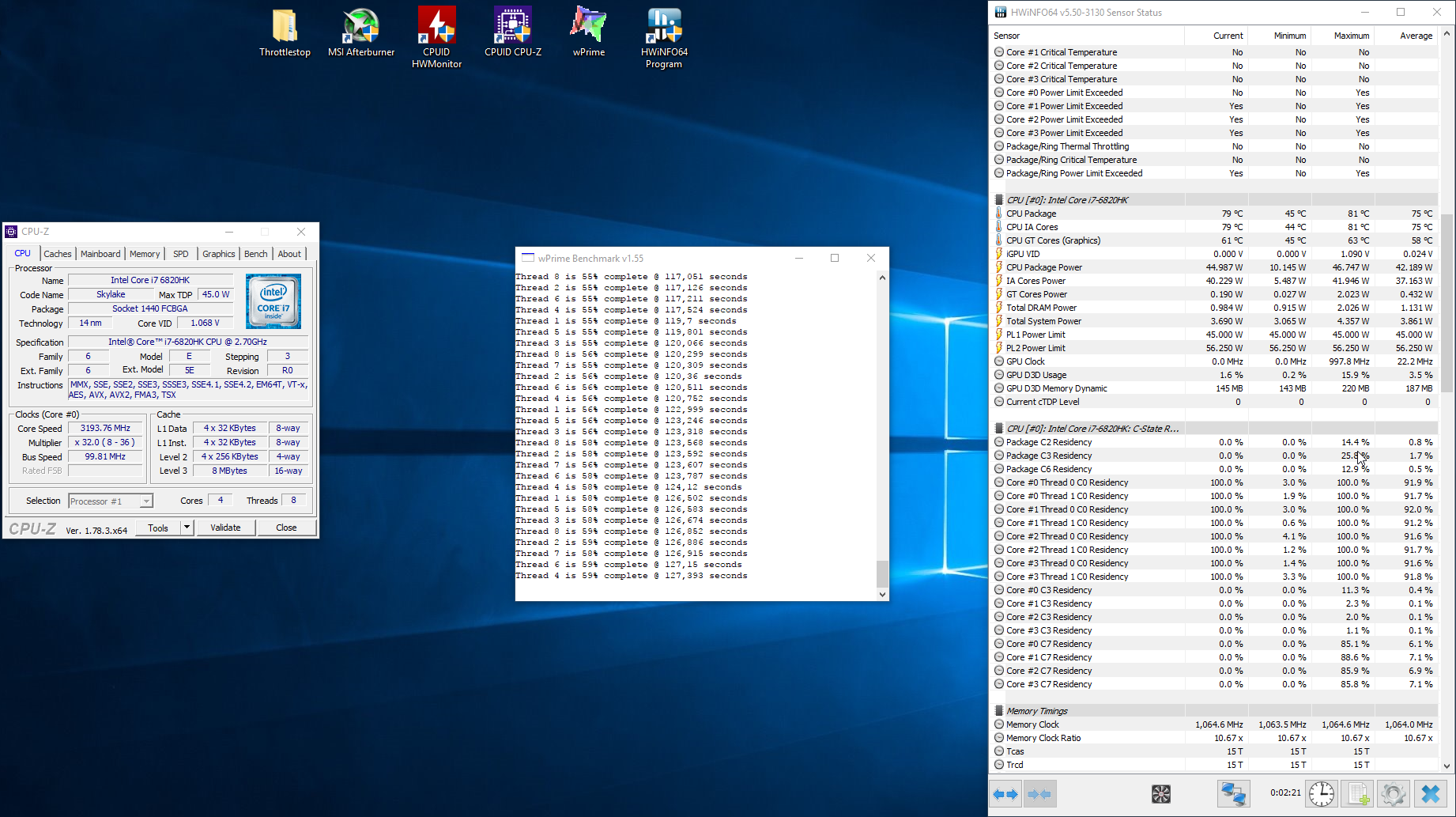Viewport: 1456px width, 817px height.
Task: Select Package/Ring Thermal Throttling sensor row
Action: coord(1215,146)
